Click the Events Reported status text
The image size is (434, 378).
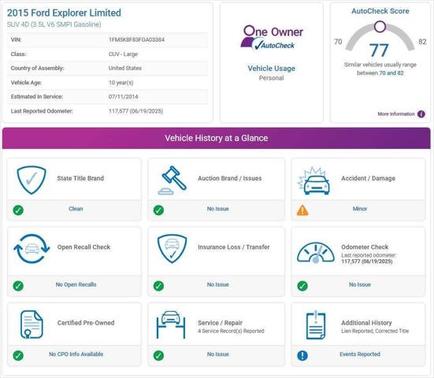tap(360, 354)
